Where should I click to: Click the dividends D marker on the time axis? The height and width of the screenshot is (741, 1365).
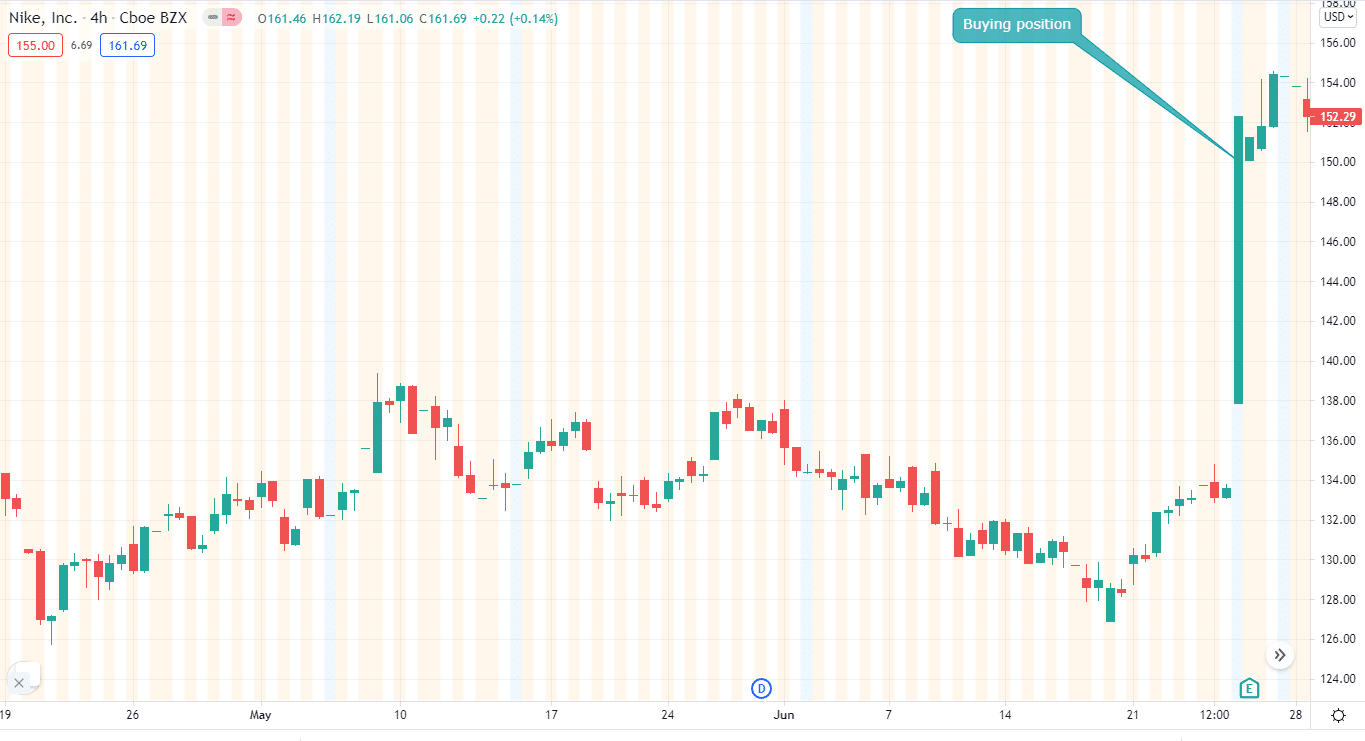(x=761, y=688)
